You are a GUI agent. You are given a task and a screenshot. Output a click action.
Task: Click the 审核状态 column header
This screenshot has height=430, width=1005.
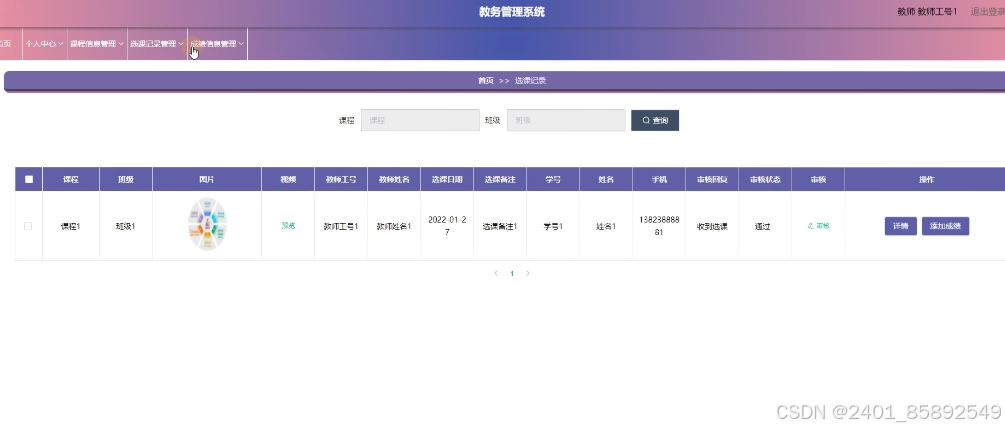pos(765,179)
